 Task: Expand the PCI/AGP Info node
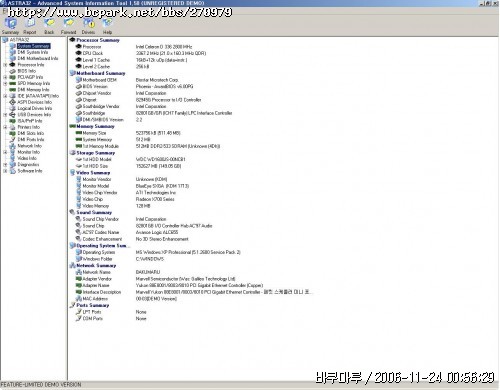5,77
